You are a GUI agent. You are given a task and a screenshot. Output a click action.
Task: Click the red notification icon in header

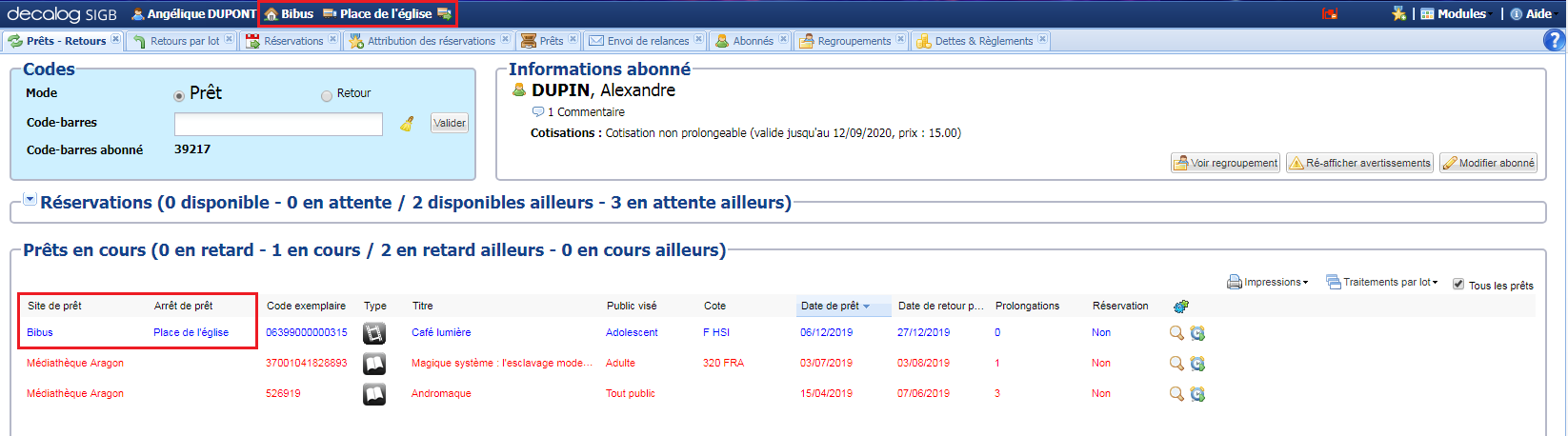click(1330, 13)
